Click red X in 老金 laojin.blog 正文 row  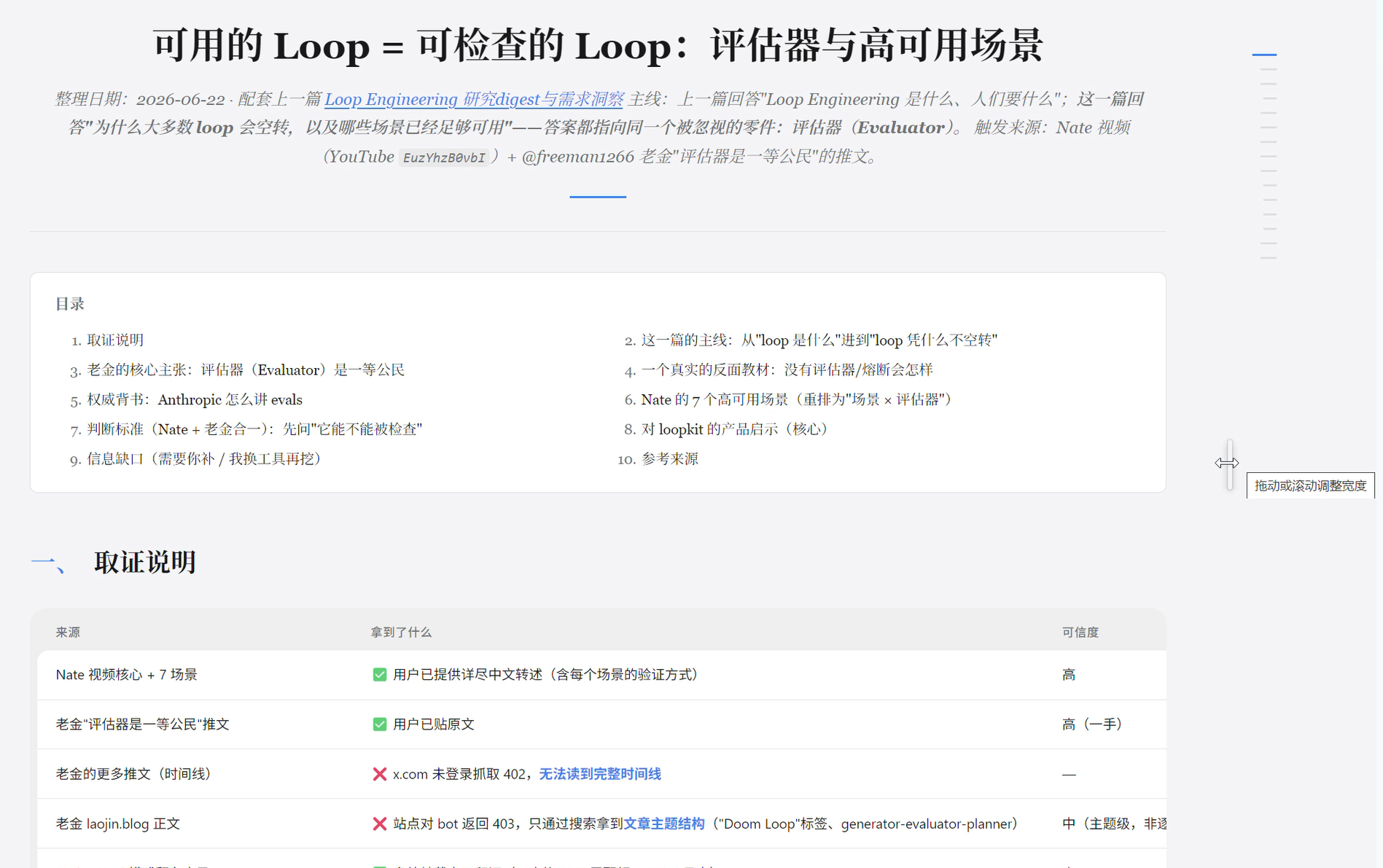coord(379,824)
